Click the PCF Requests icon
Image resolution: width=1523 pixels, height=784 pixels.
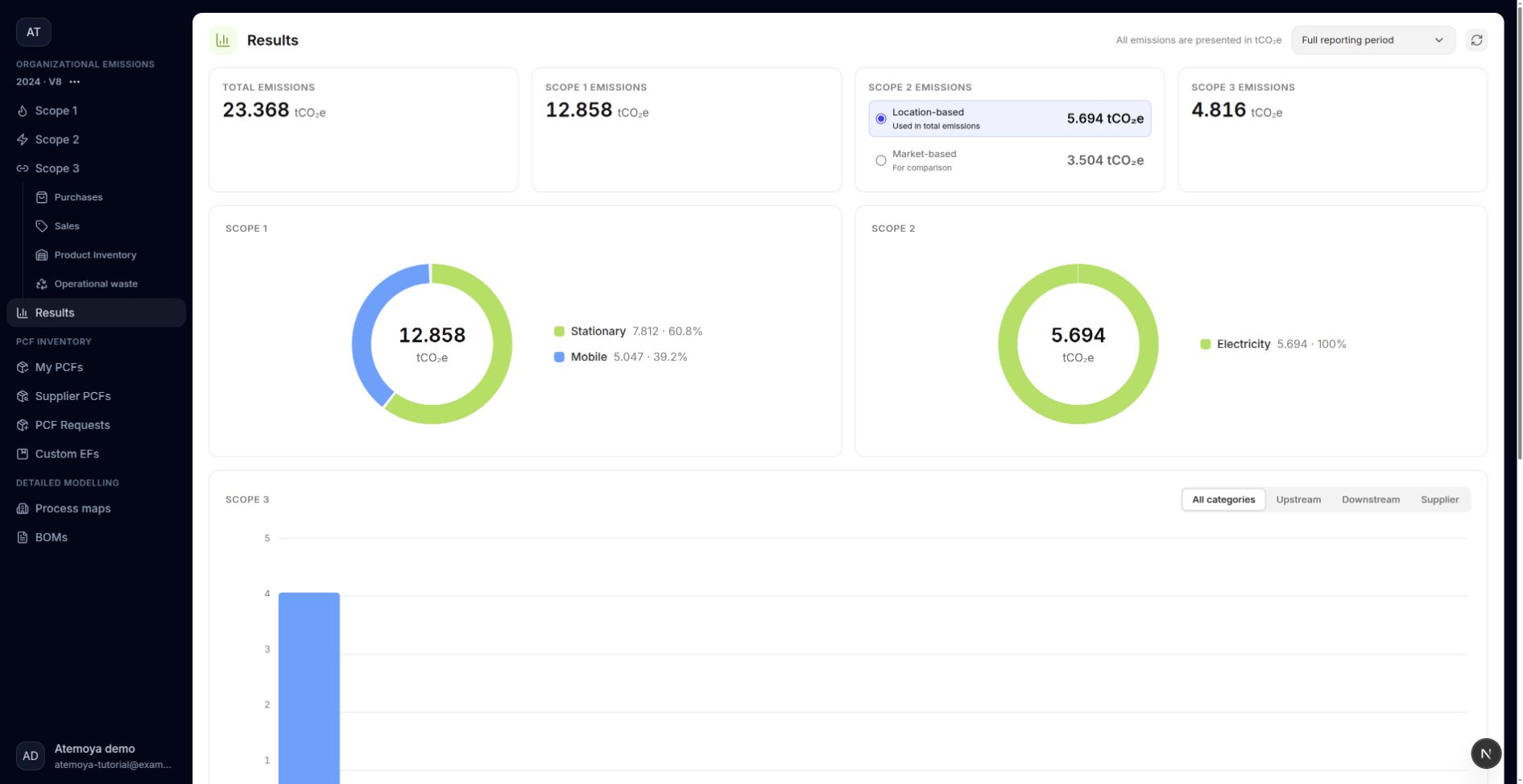[23, 426]
